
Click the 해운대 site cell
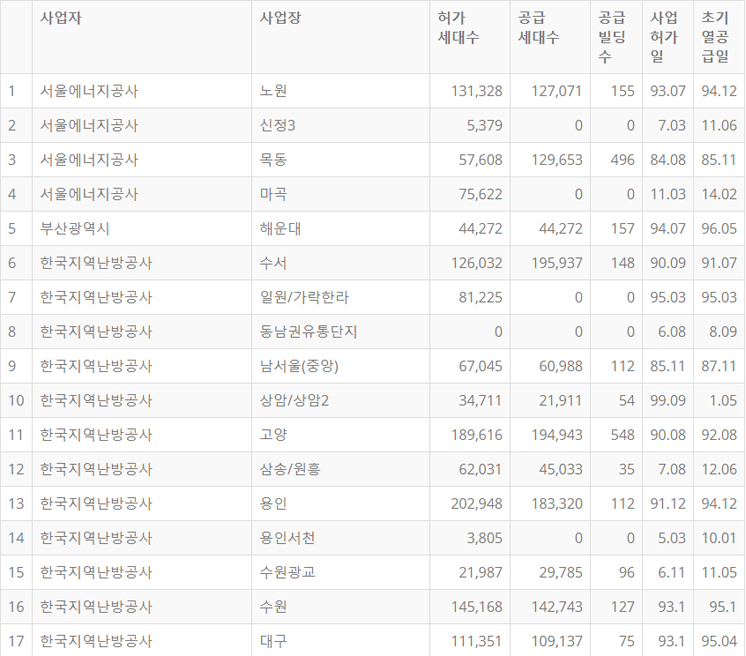tap(280, 228)
